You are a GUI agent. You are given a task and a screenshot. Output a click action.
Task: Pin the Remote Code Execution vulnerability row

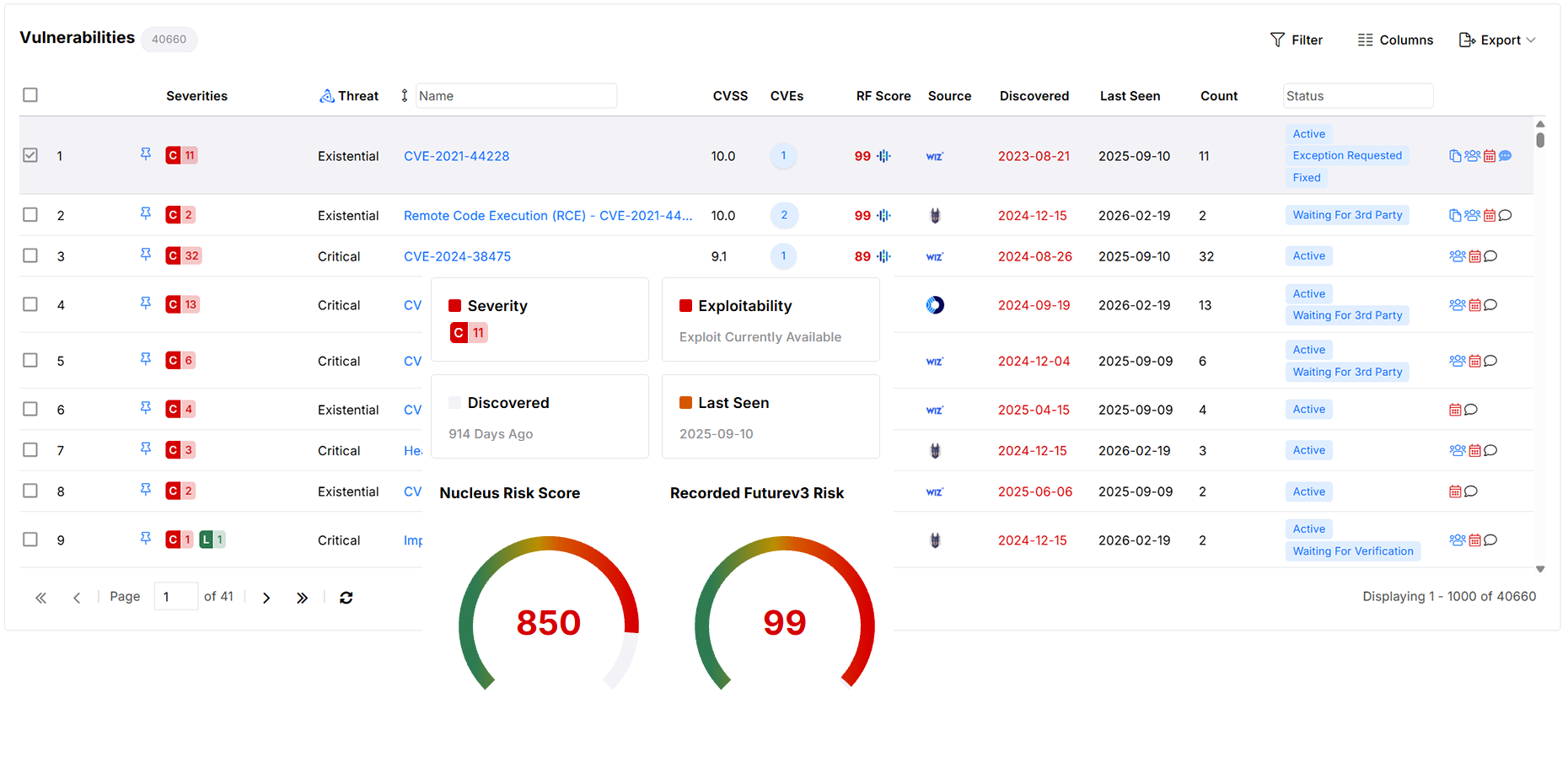(x=145, y=214)
